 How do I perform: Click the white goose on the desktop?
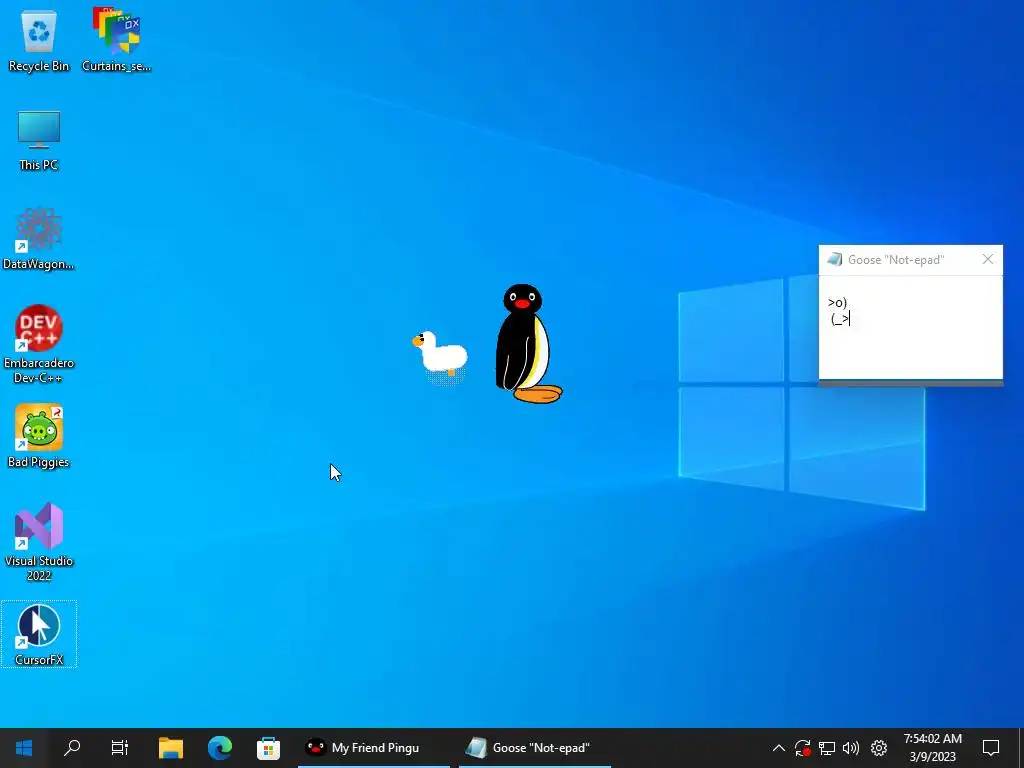pos(440,356)
